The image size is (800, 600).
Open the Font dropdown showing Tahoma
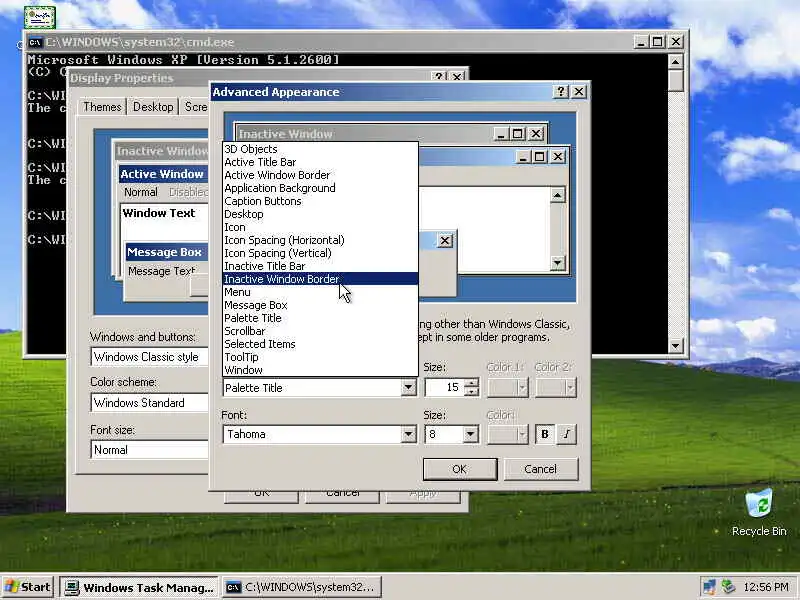tap(408, 434)
